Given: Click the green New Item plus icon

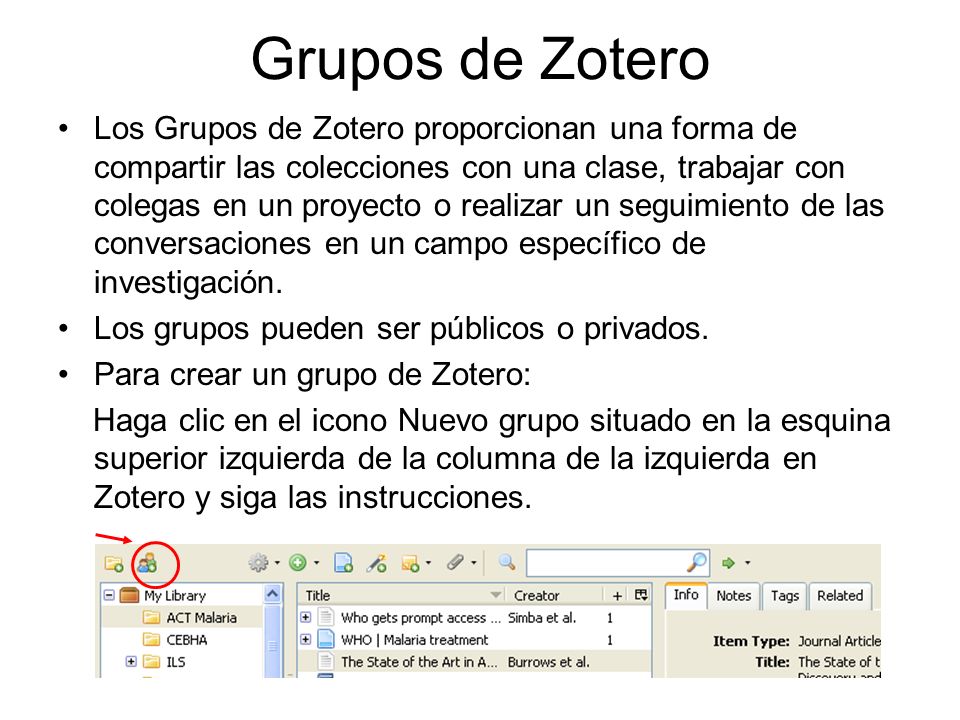Looking at the screenshot, I should [298, 563].
